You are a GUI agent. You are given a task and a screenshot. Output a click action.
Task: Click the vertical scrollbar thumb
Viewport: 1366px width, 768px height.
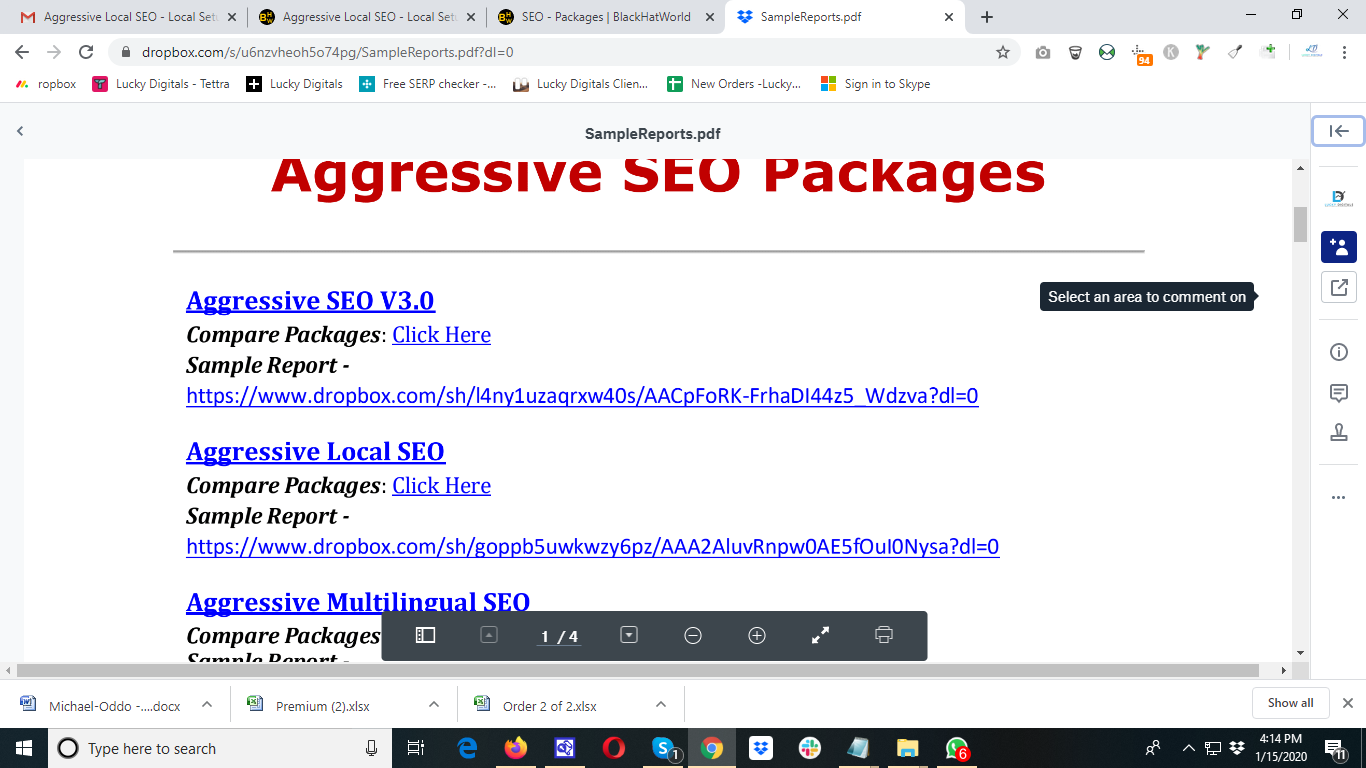[x=1300, y=224]
